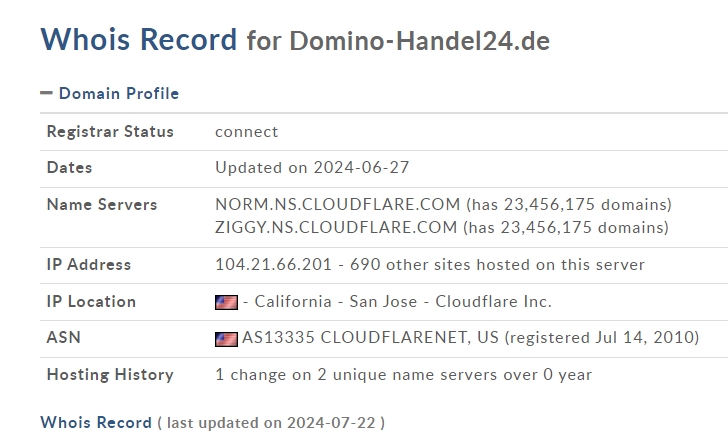Screen dimensions: 728x440
Task: Click the 'Registrar Status' label
Action: click(110, 131)
